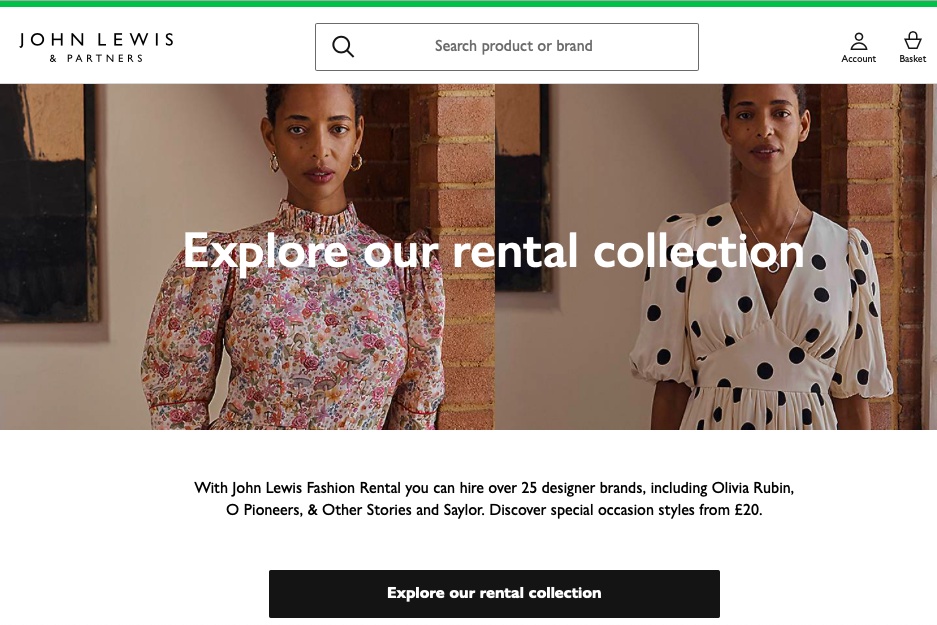Click "Olivia Rubin" in the description text
937x625 pixels.
(x=753, y=488)
